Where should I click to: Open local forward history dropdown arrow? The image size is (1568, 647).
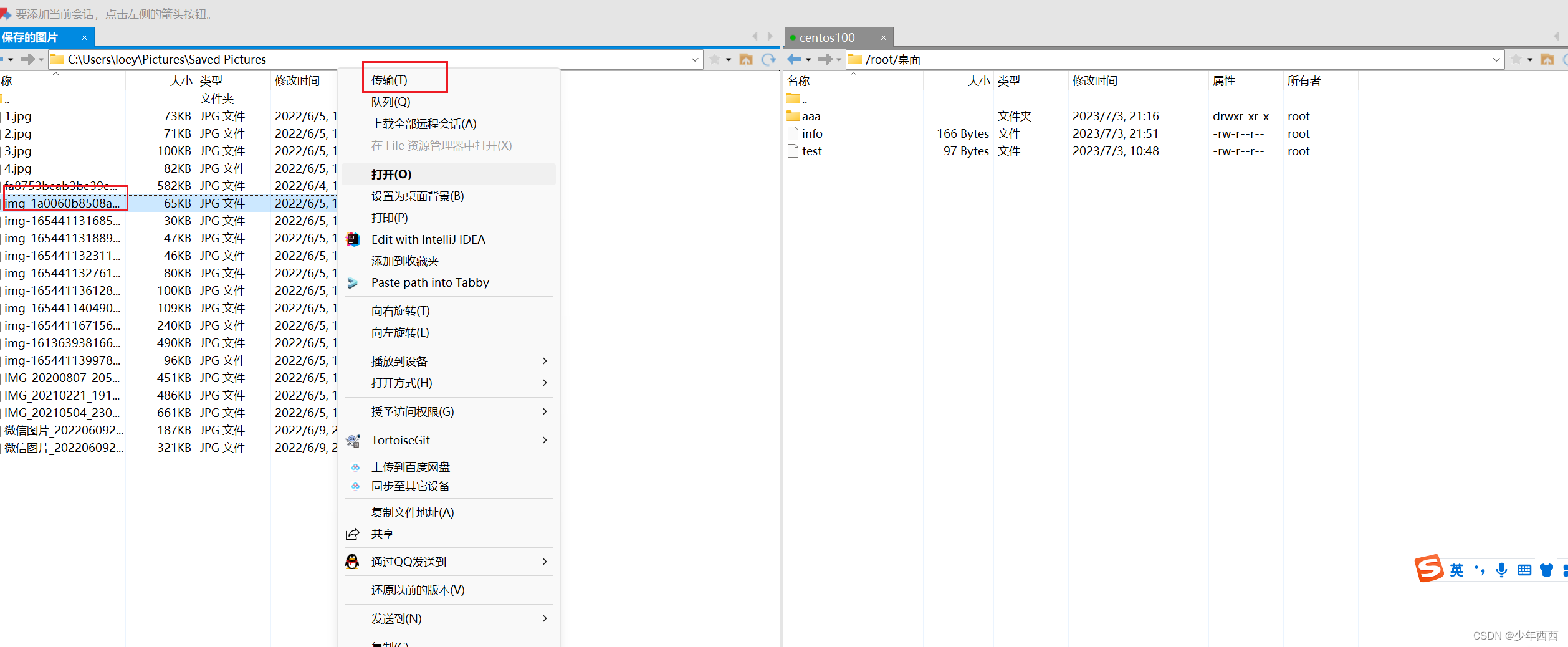pyautogui.click(x=41, y=60)
